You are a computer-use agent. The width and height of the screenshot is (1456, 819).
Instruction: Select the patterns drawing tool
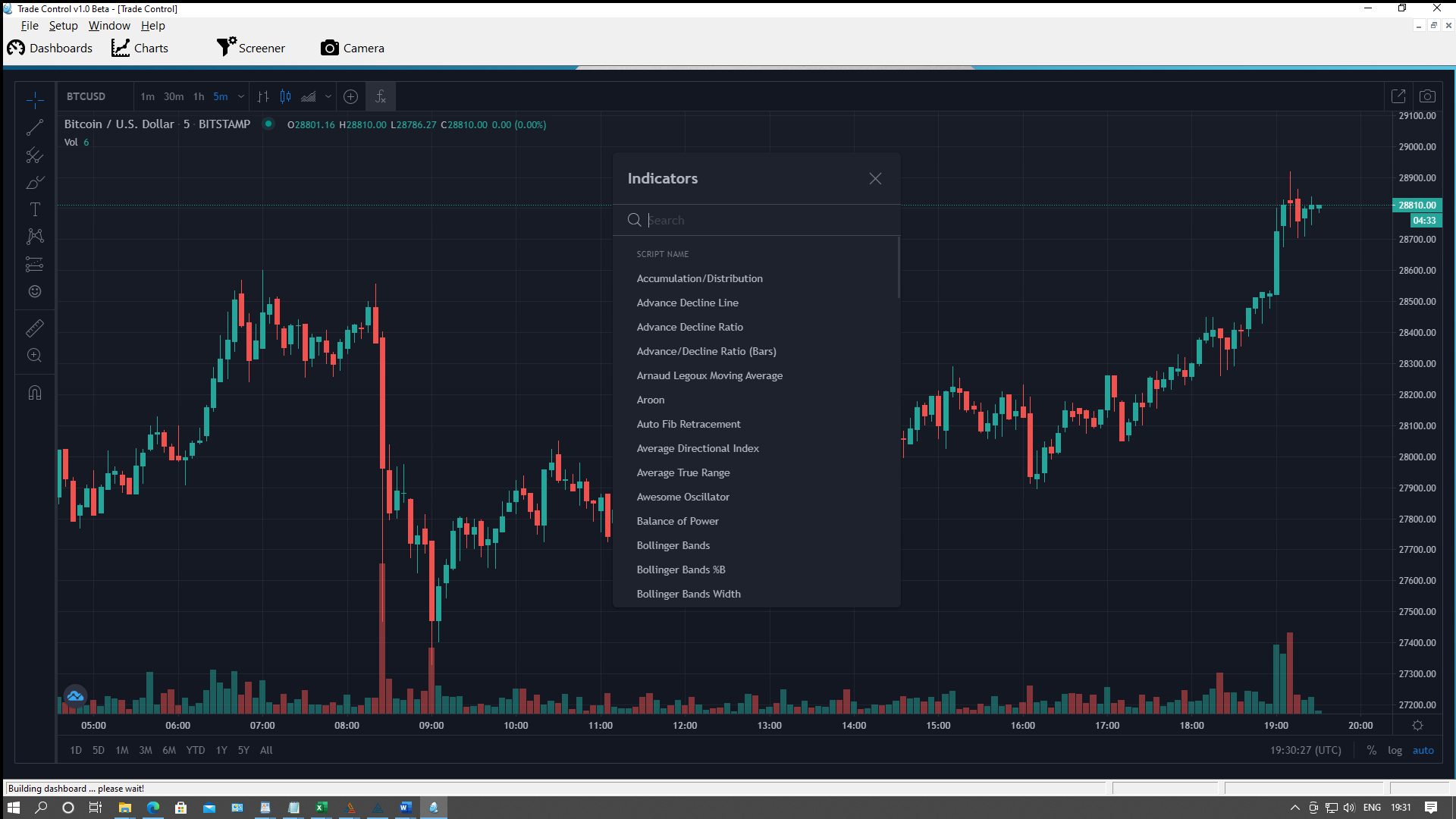35,237
